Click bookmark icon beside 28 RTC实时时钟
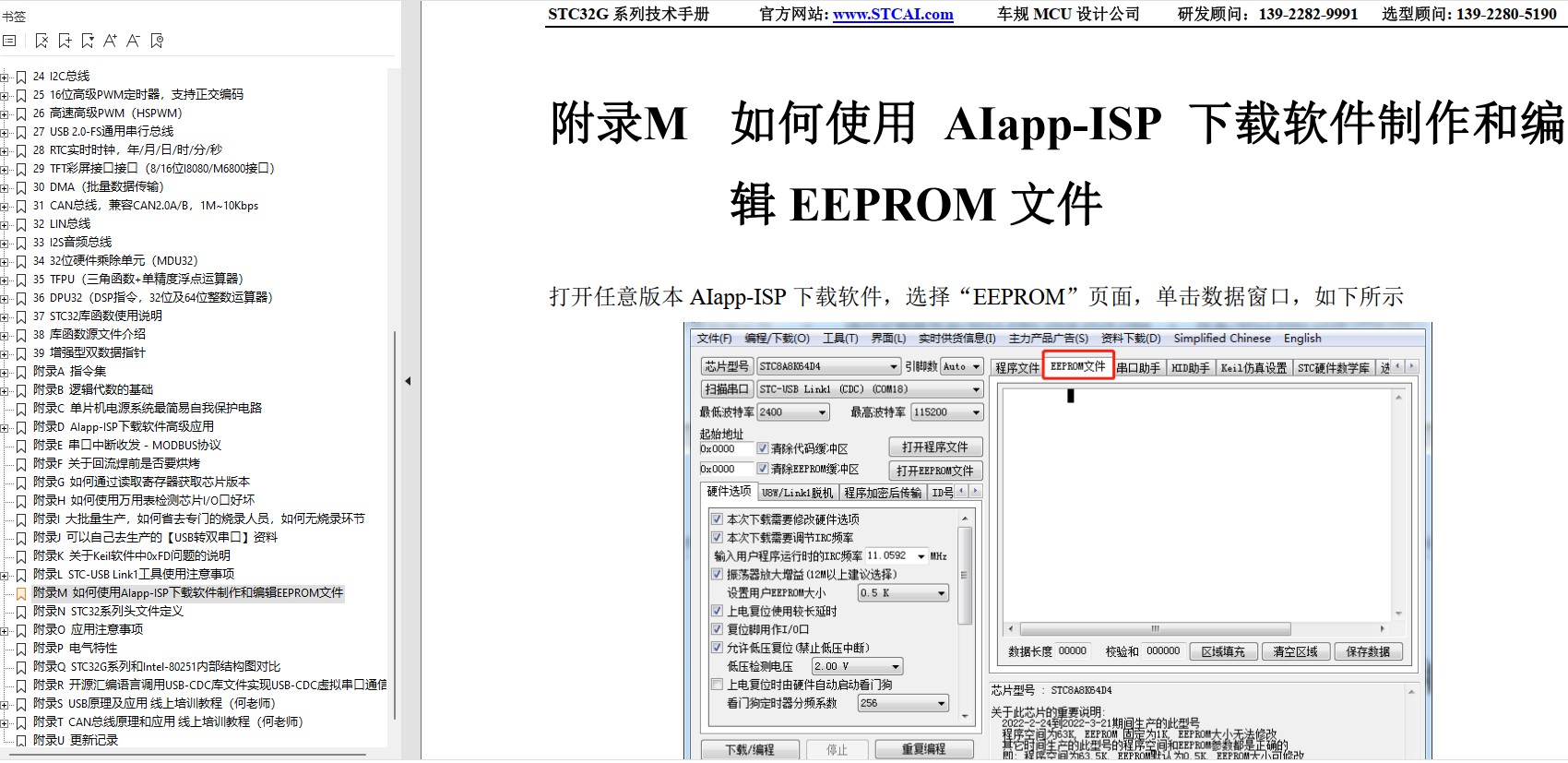This screenshot has height=763, width=1568. pyautogui.click(x=21, y=150)
